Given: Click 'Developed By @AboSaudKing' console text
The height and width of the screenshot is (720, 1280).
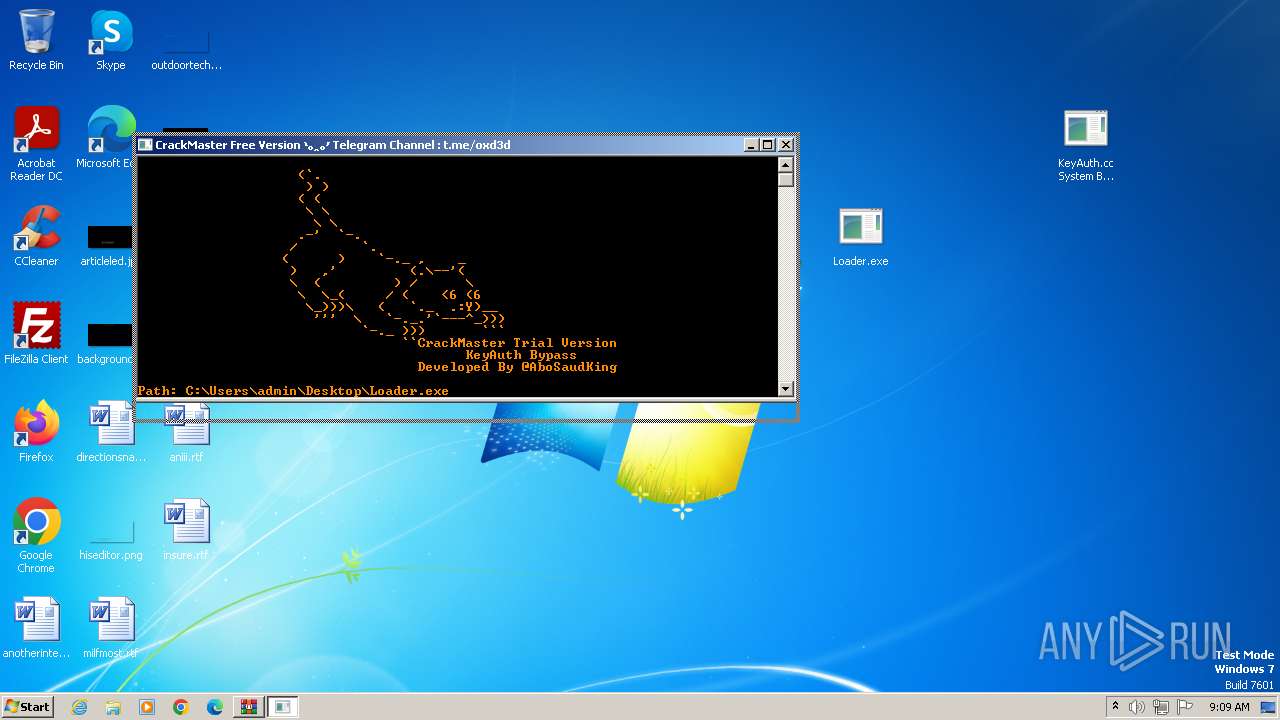Looking at the screenshot, I should point(517,367).
